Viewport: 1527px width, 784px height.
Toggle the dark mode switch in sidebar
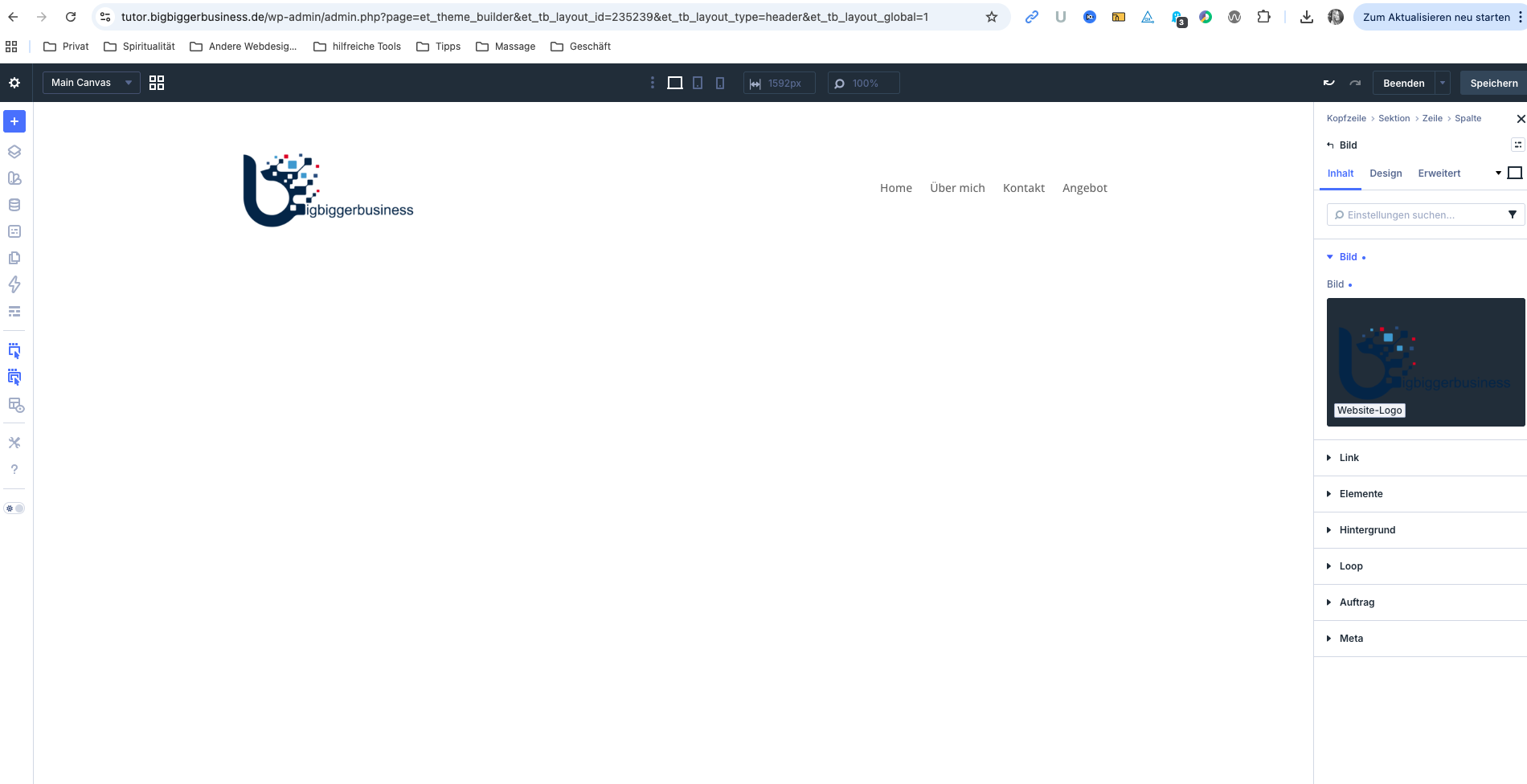click(x=14, y=508)
